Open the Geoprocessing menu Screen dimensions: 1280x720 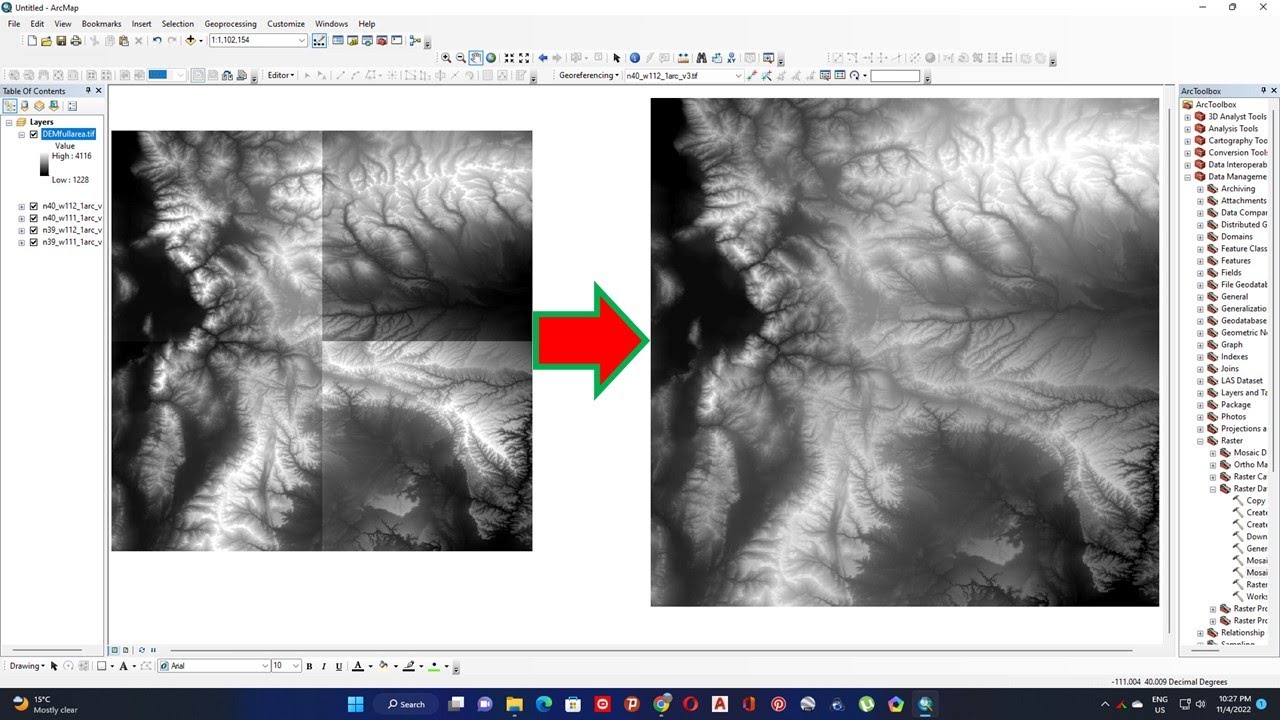(230, 24)
